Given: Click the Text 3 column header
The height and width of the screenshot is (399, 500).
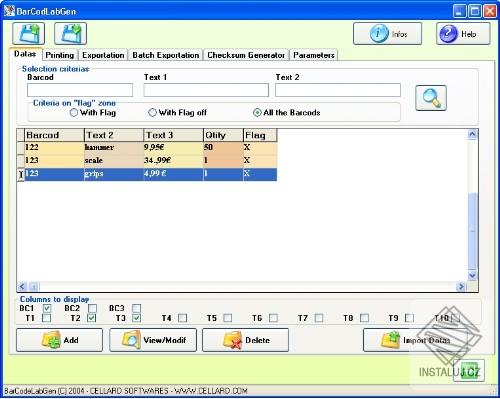Looking at the screenshot, I should pos(173,135).
